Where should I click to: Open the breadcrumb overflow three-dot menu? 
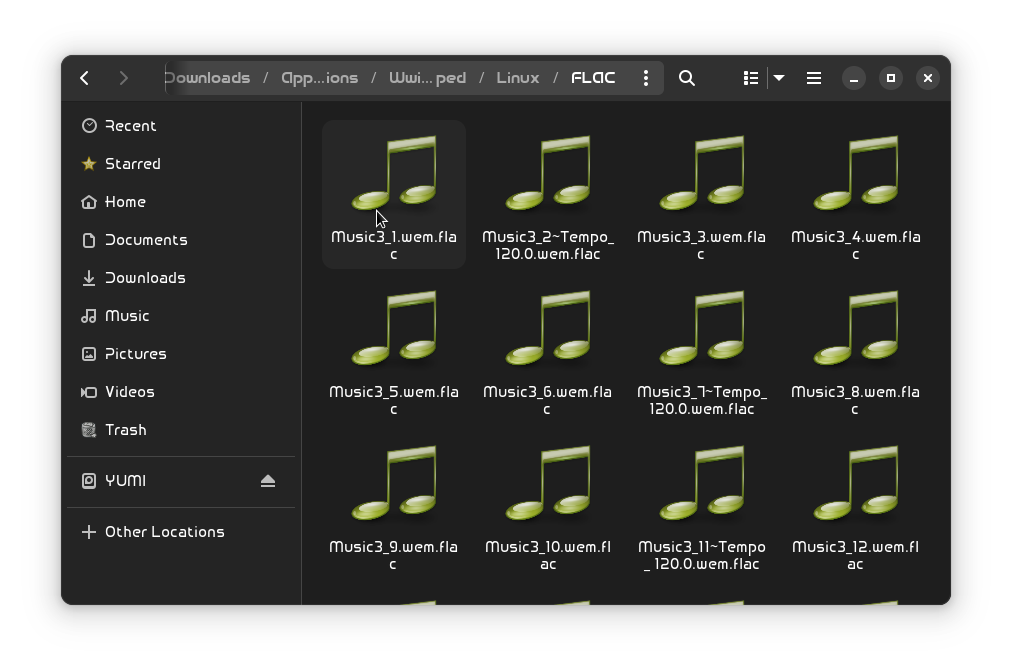point(646,77)
